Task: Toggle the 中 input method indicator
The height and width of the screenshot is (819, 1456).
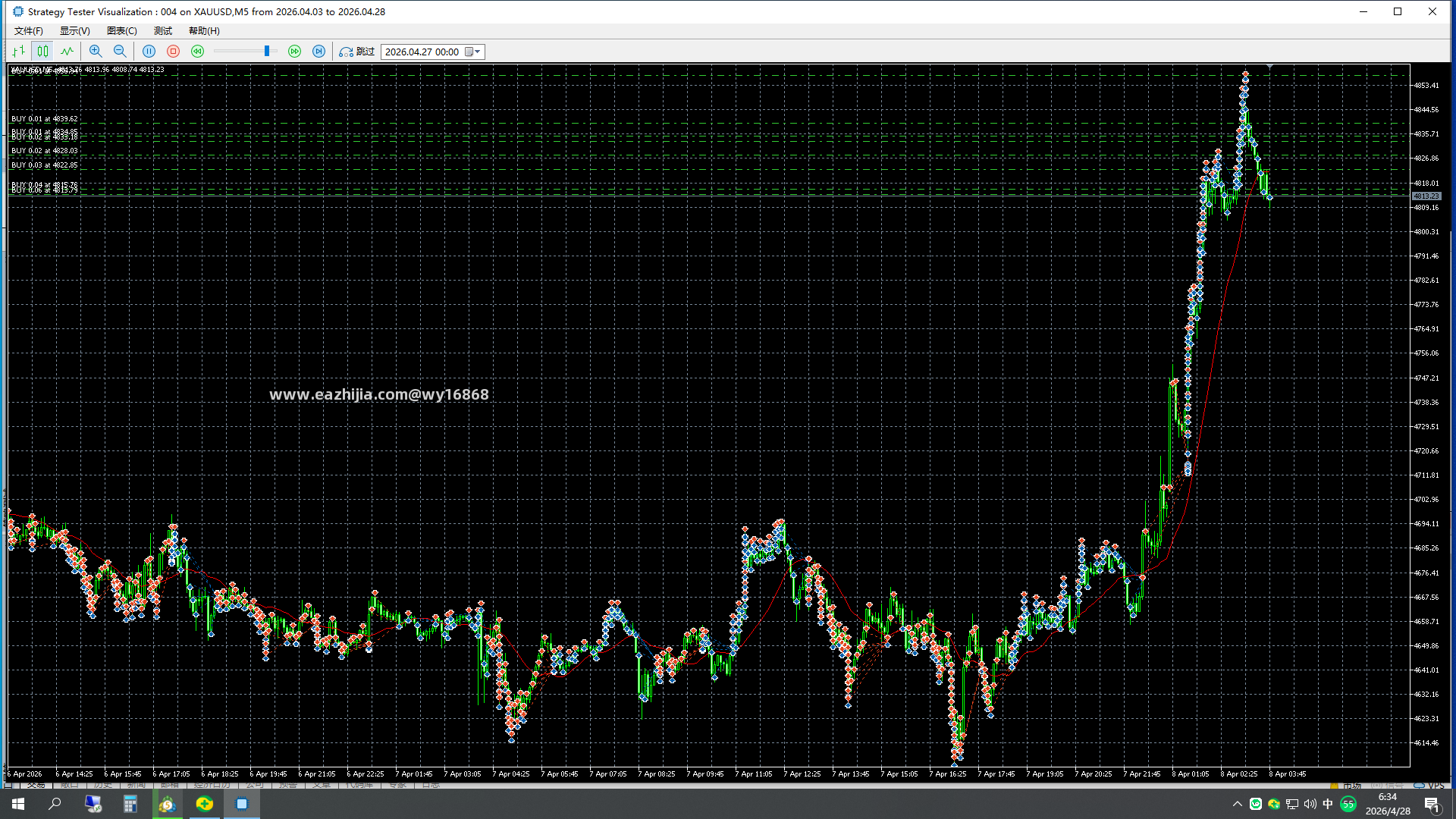Action: 1328,804
